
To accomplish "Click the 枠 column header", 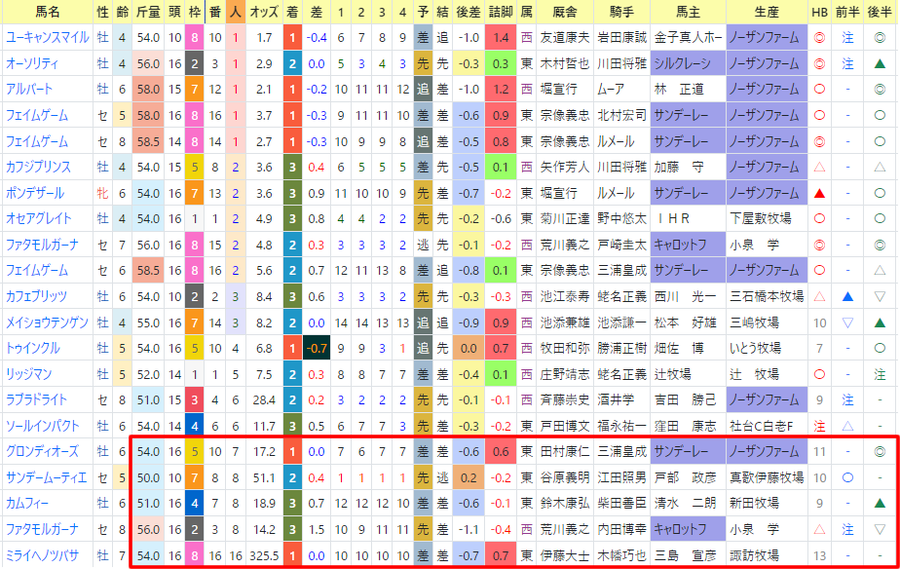I will tap(195, 12).
